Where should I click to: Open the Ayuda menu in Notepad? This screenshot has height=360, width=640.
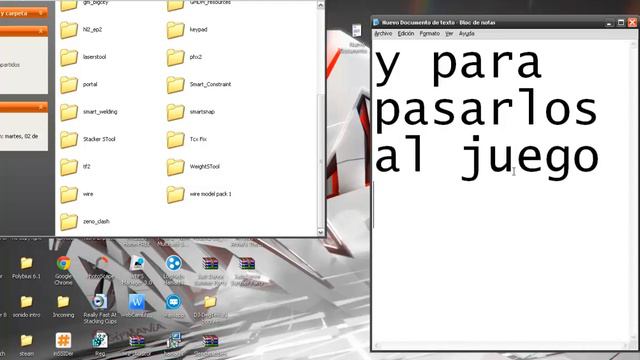[x=466, y=34]
